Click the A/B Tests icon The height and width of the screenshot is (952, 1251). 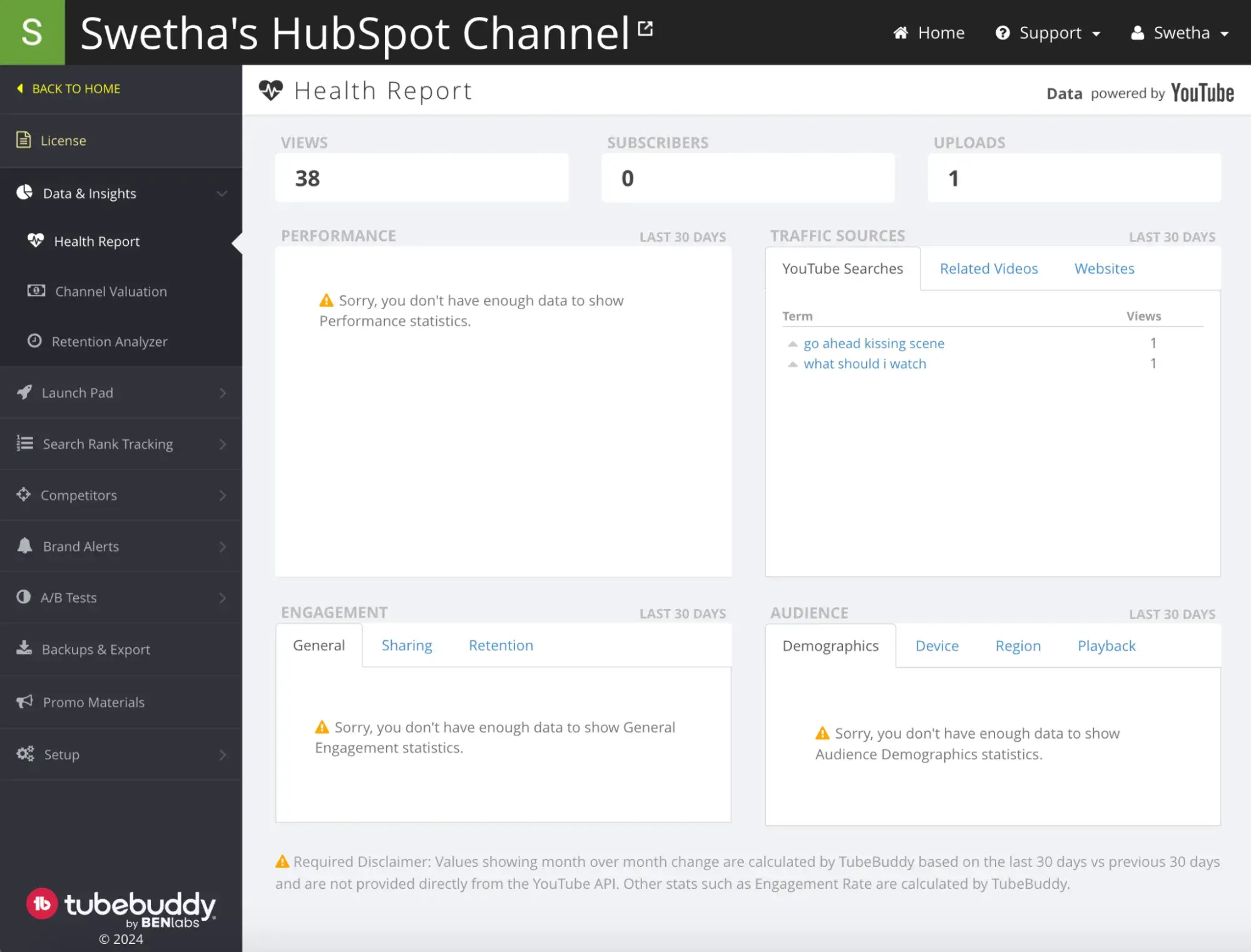[25, 596]
